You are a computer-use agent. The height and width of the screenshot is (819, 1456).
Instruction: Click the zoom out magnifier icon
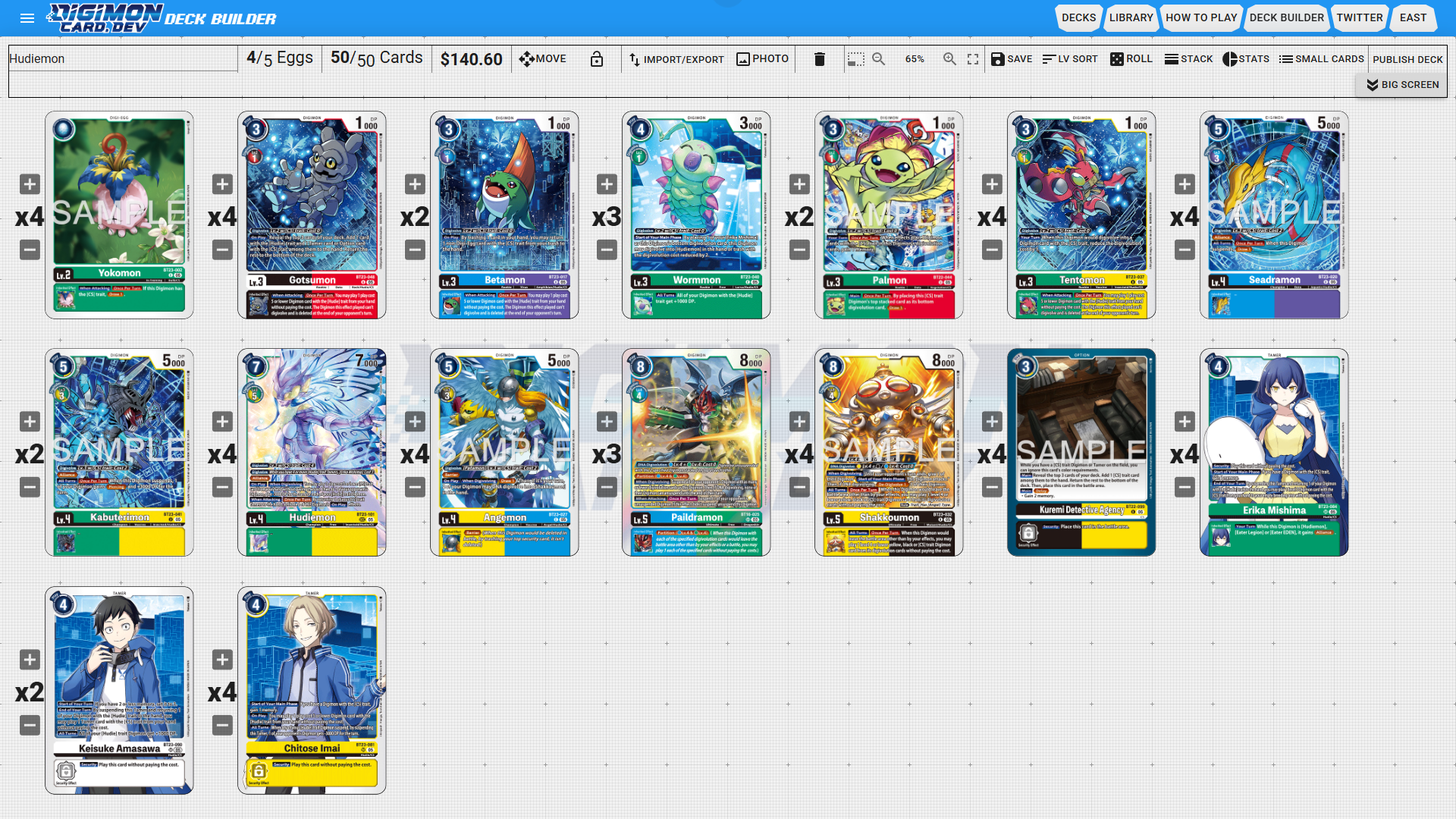(x=878, y=59)
